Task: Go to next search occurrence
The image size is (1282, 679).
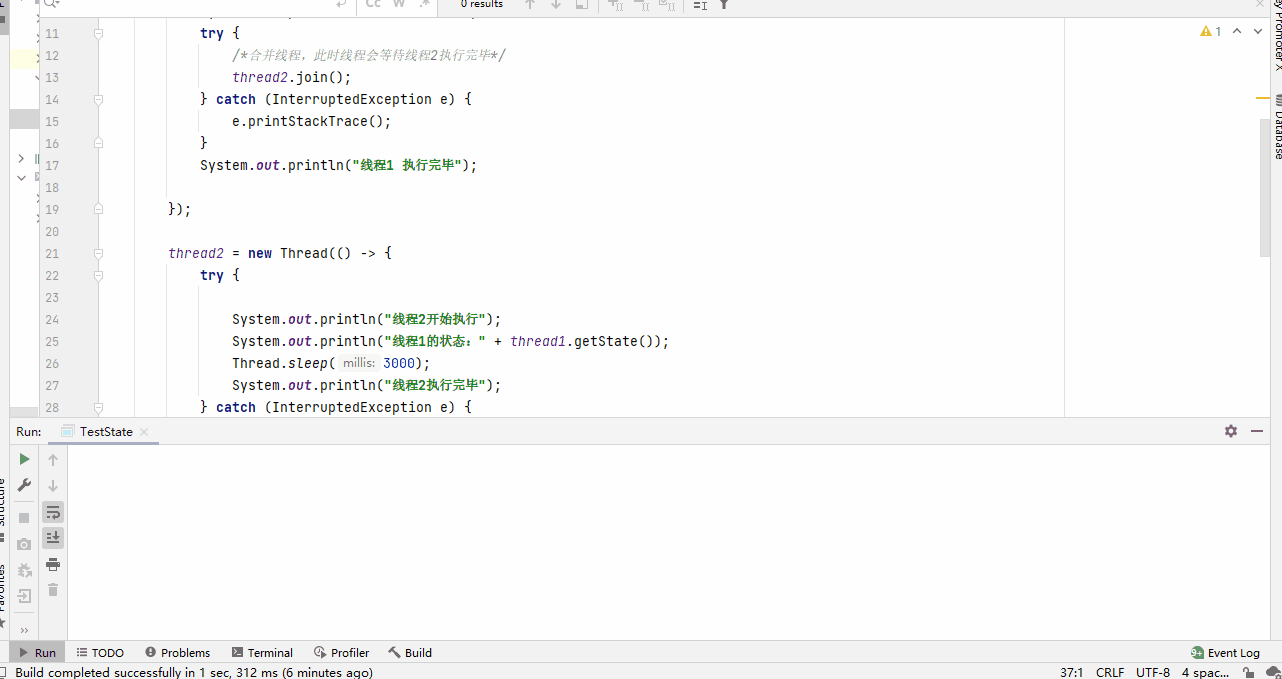Action: pyautogui.click(x=556, y=4)
